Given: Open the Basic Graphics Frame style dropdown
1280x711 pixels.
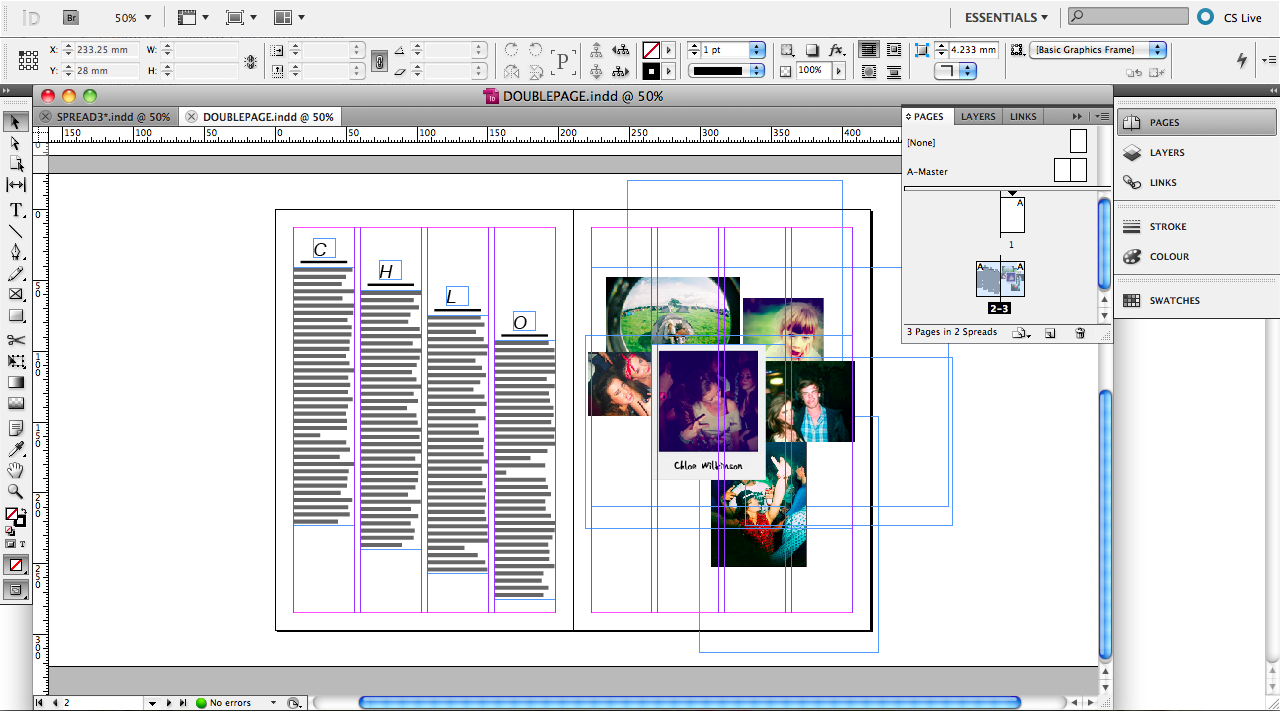Looking at the screenshot, I should tap(1157, 49).
